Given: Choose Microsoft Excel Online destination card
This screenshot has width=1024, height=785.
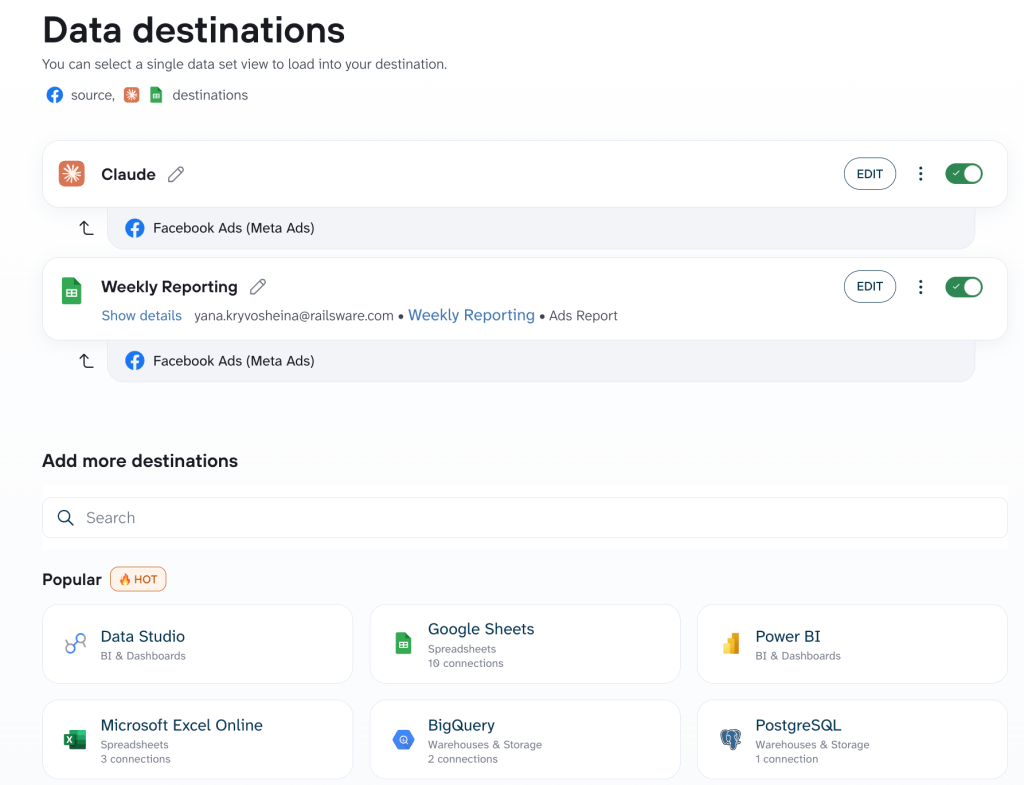Looking at the screenshot, I should click(198, 739).
